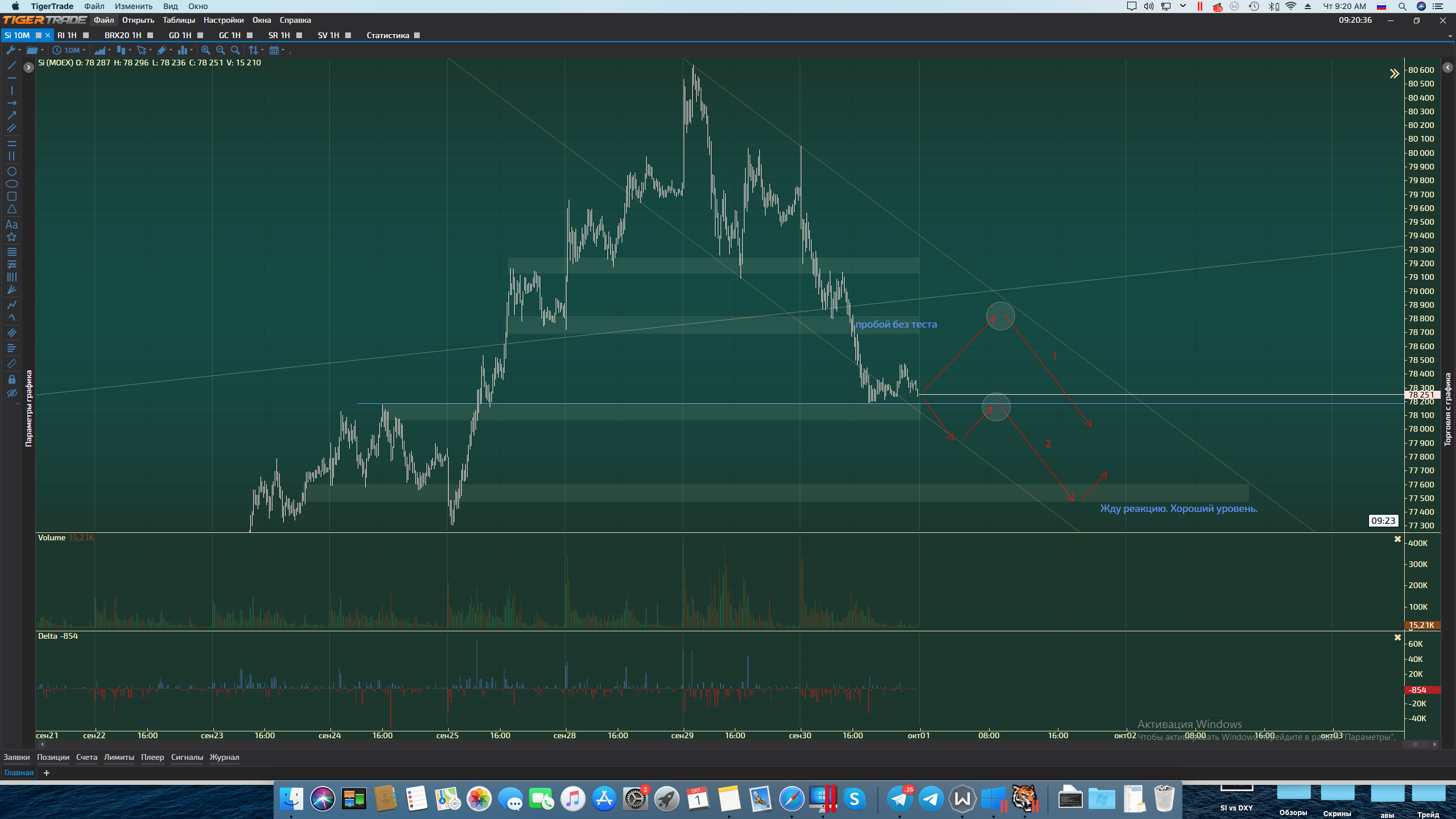Open the Заявки panel

(x=16, y=757)
